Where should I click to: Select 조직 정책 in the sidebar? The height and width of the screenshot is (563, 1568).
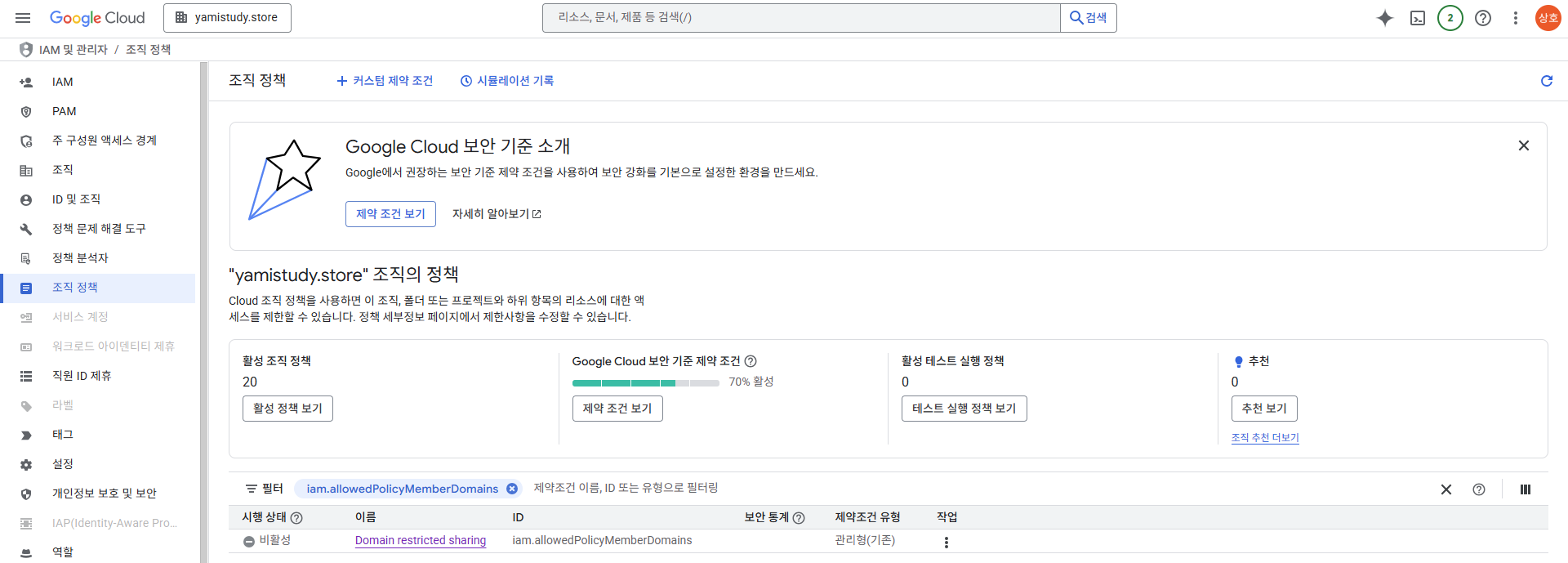point(98,288)
